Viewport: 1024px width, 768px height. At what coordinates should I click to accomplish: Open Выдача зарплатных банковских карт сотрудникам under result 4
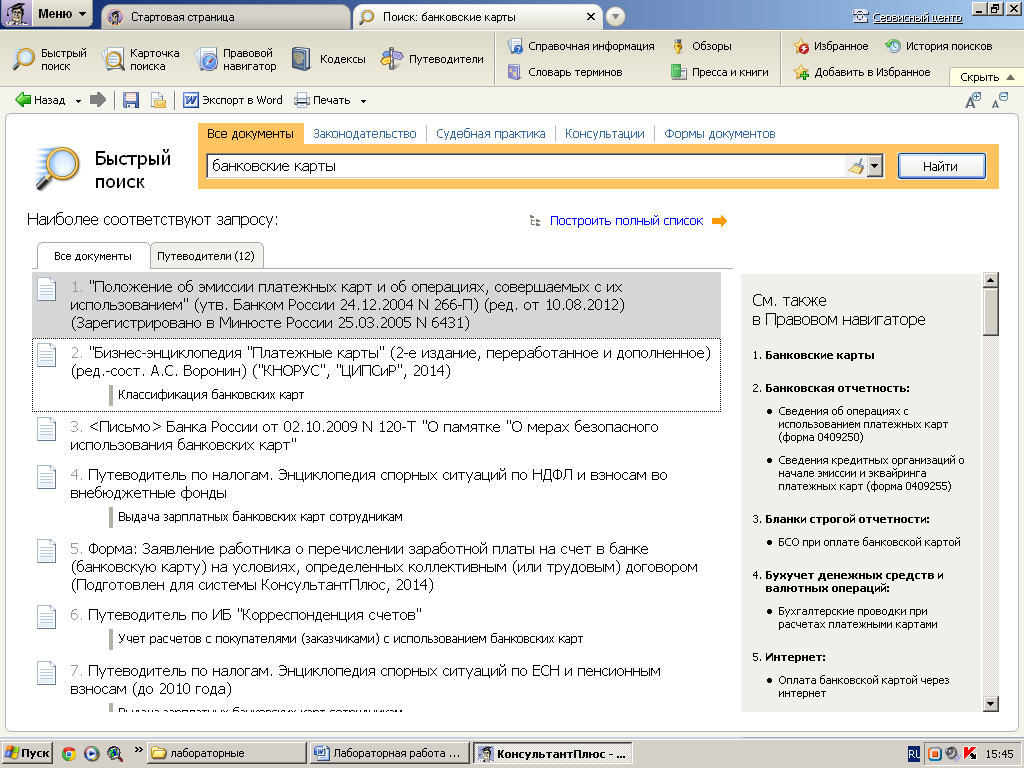(260, 517)
